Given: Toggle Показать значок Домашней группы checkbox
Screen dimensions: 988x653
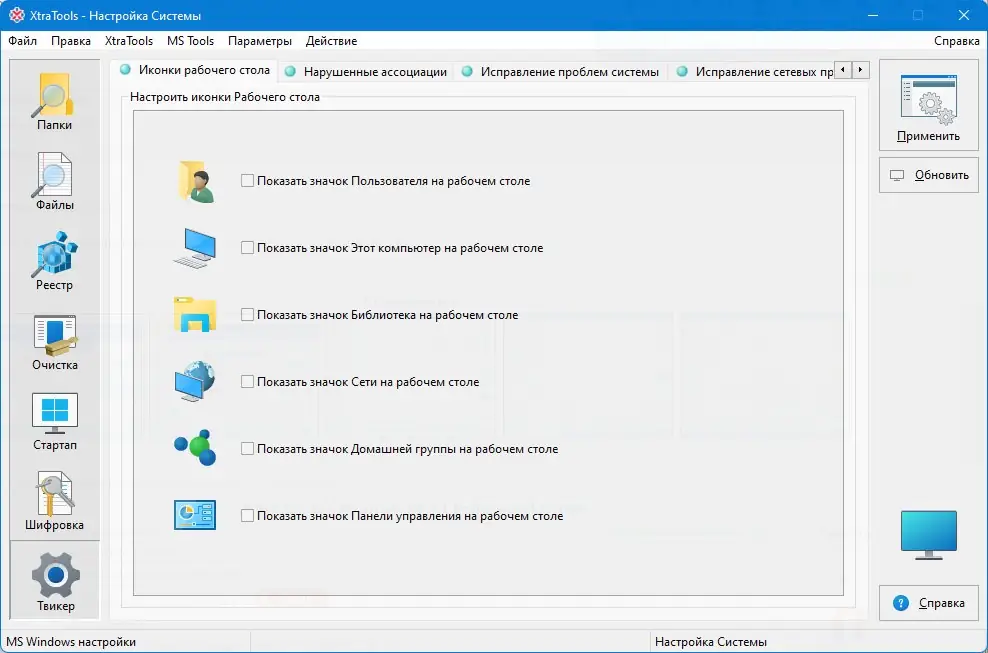Looking at the screenshot, I should (x=247, y=449).
